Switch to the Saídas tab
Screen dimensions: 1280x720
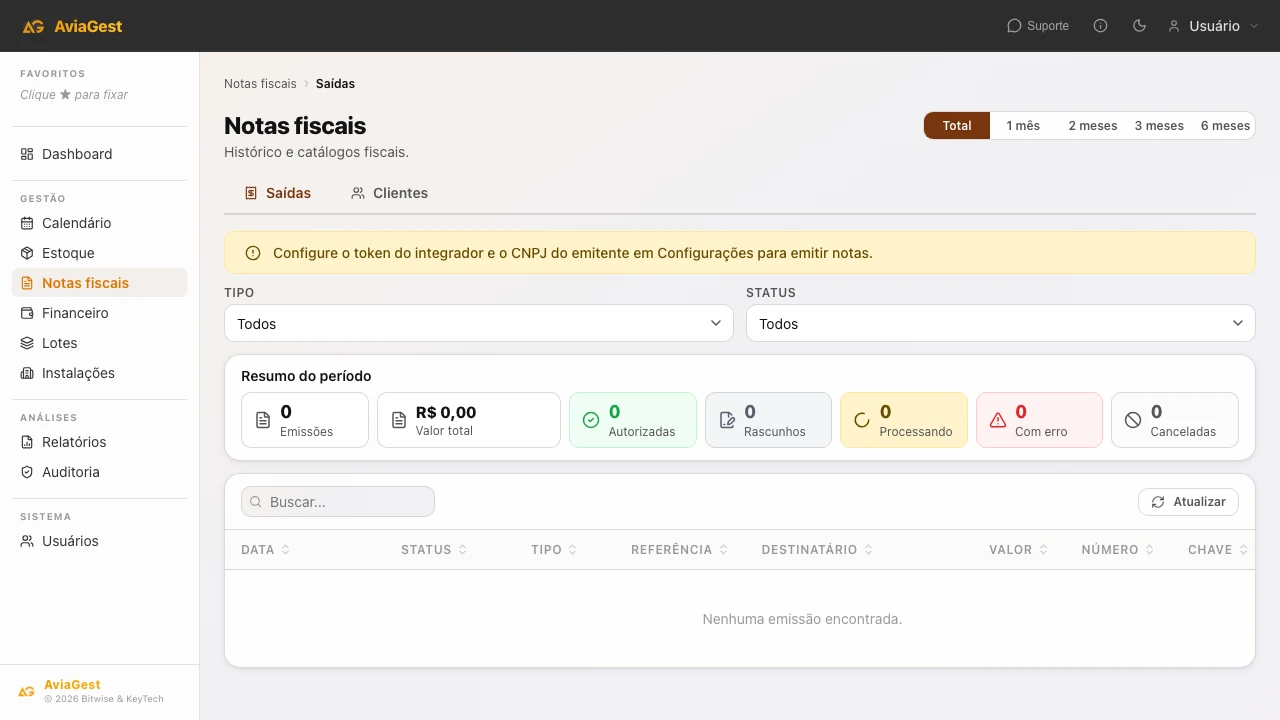(278, 193)
